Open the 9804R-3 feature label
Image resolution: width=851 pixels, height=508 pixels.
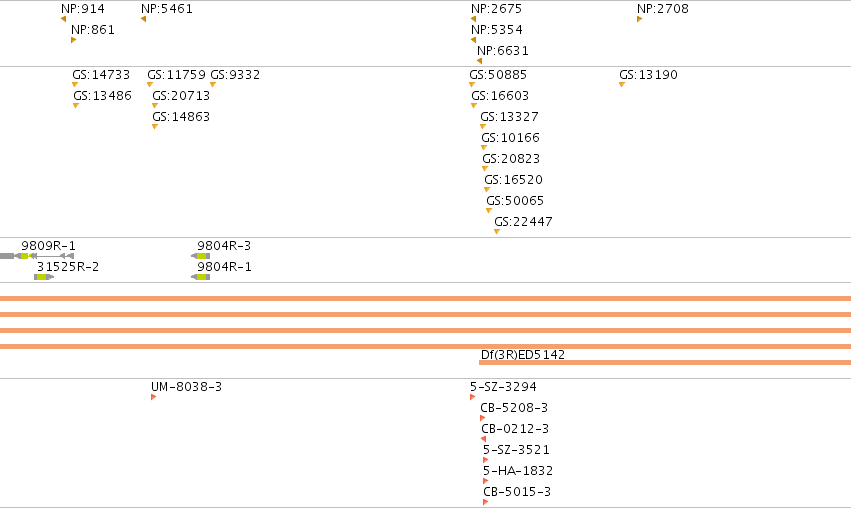coord(224,246)
